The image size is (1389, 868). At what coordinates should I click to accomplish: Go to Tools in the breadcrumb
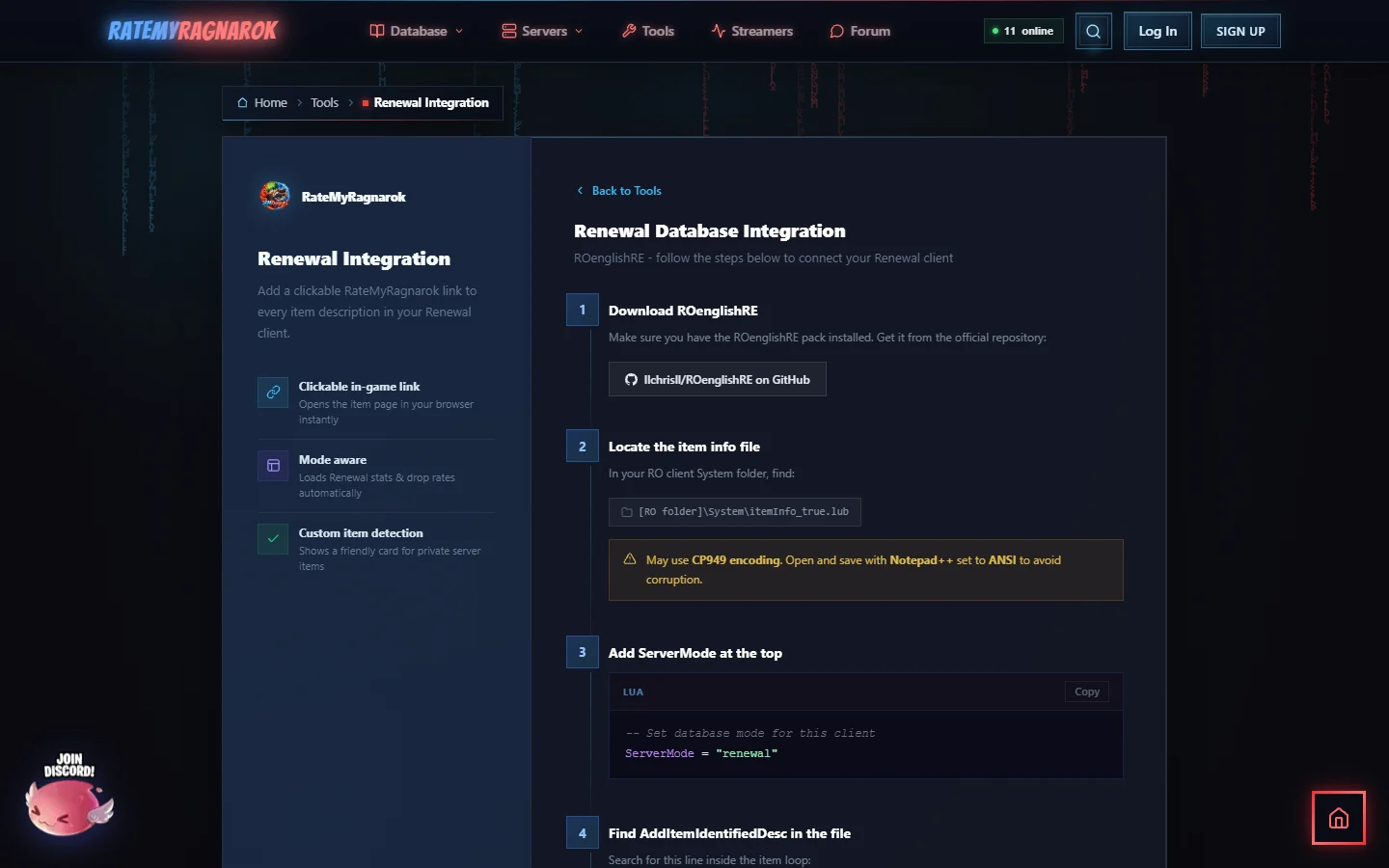(x=324, y=103)
